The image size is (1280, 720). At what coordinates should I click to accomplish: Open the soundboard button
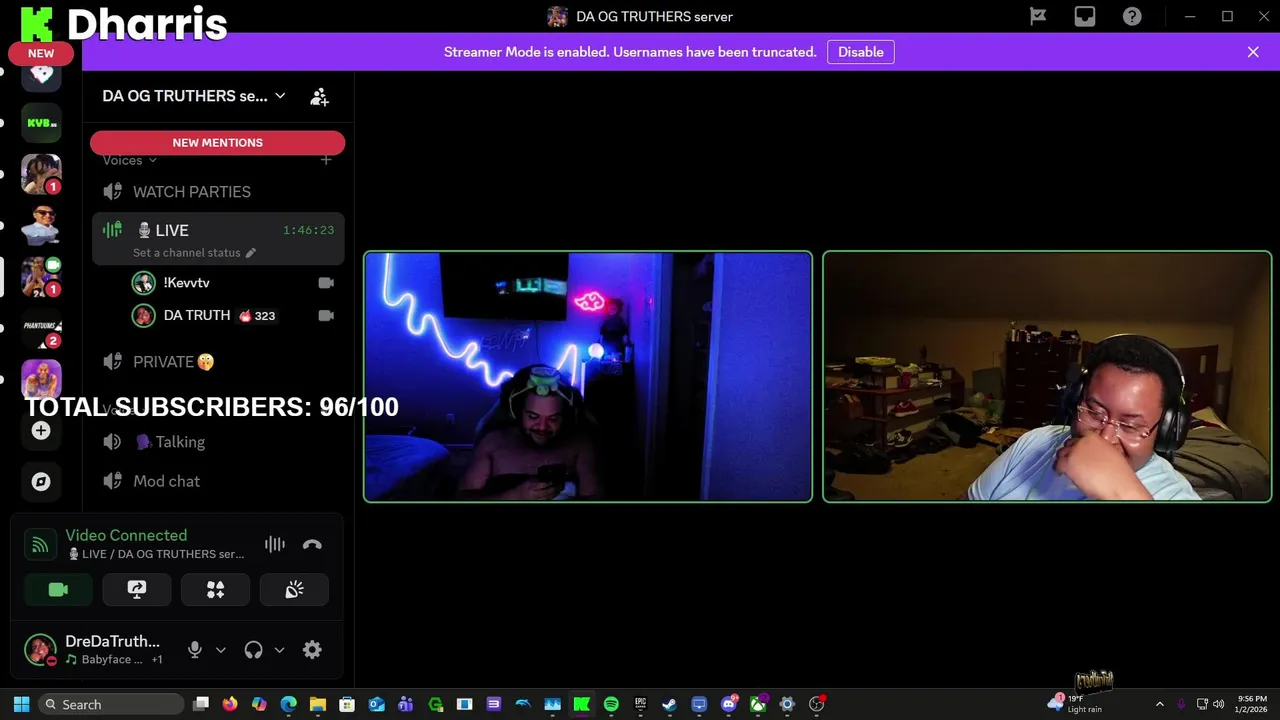294,590
